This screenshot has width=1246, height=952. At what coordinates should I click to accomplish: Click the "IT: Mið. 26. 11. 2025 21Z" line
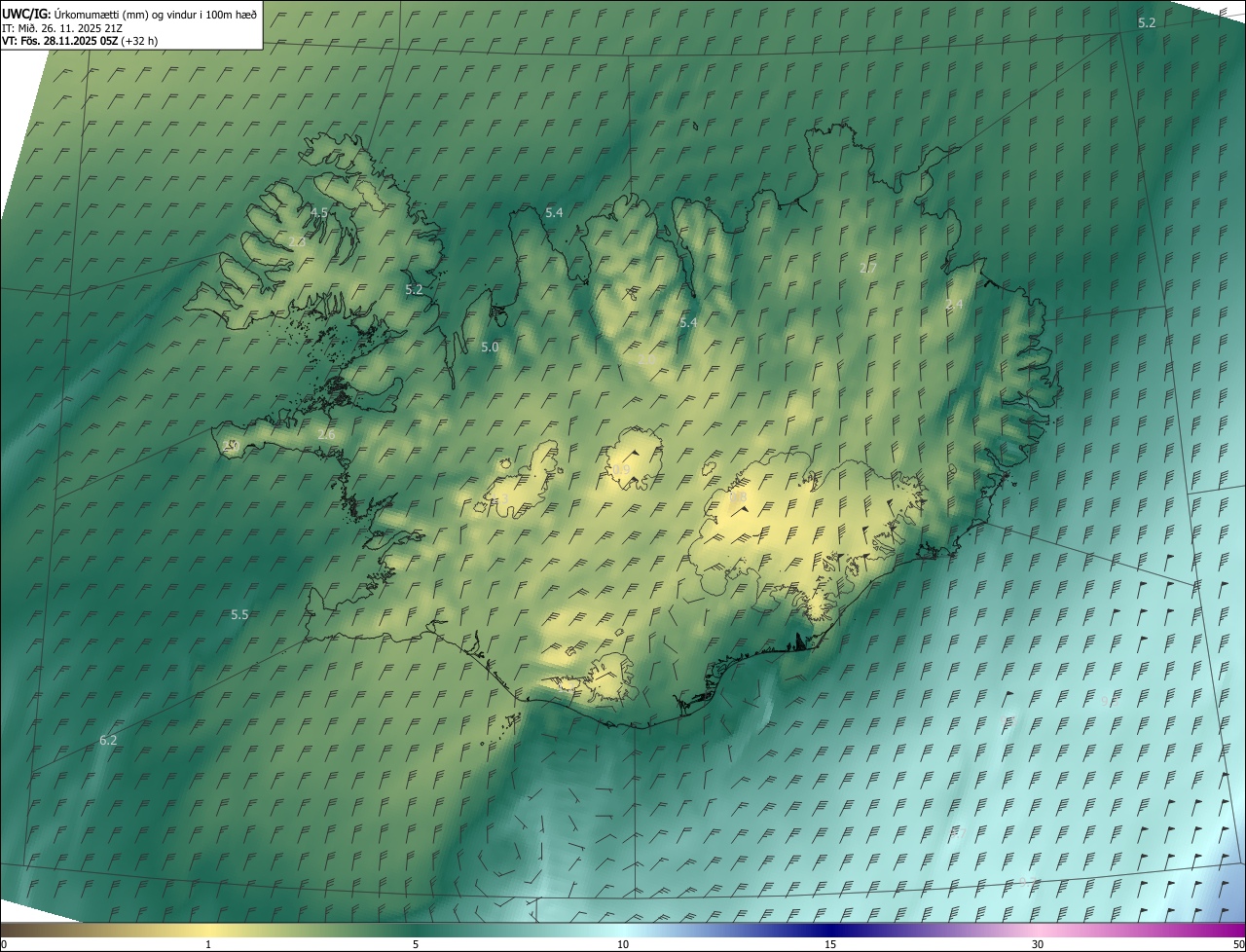[62, 27]
